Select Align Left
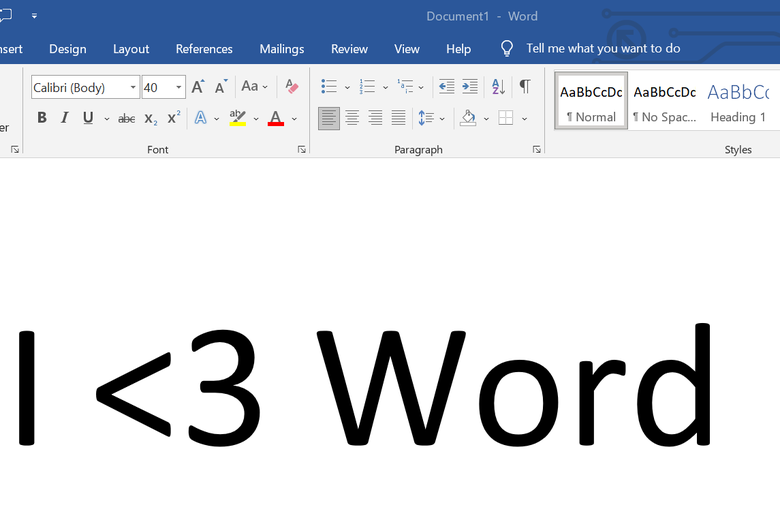Viewport: 780px width, 520px height. (x=329, y=118)
